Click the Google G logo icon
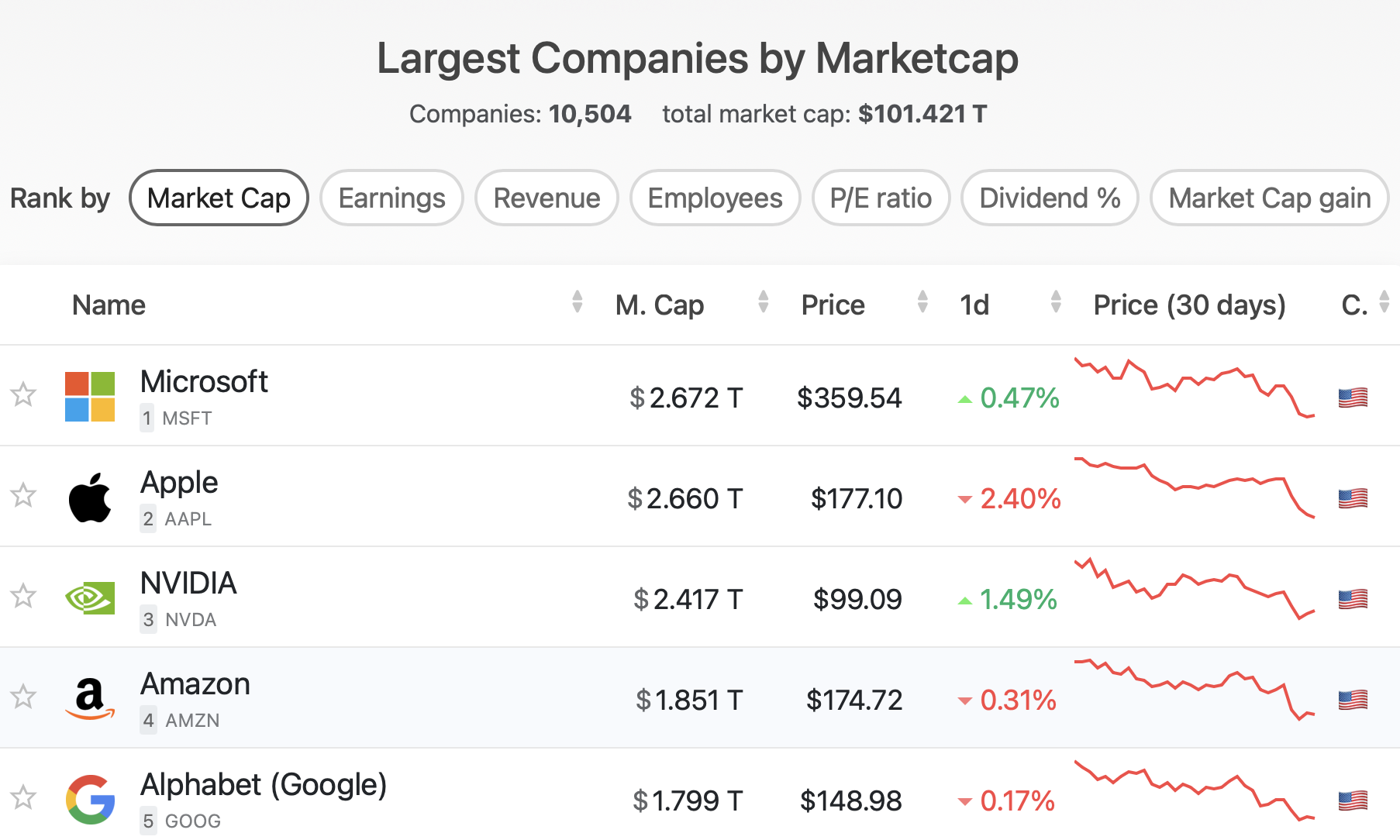1400x840 pixels. click(90, 800)
